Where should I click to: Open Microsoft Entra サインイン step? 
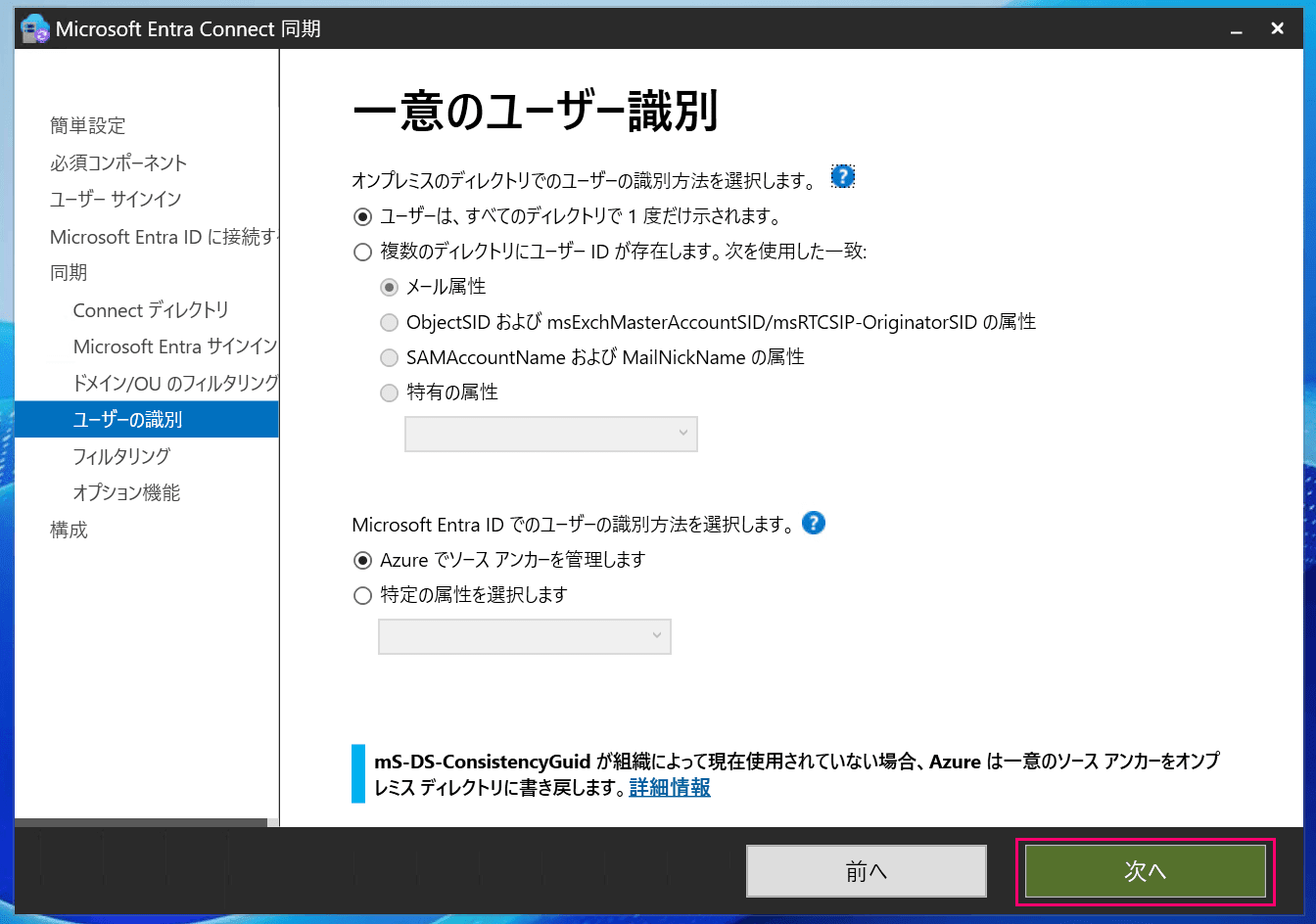(x=175, y=346)
